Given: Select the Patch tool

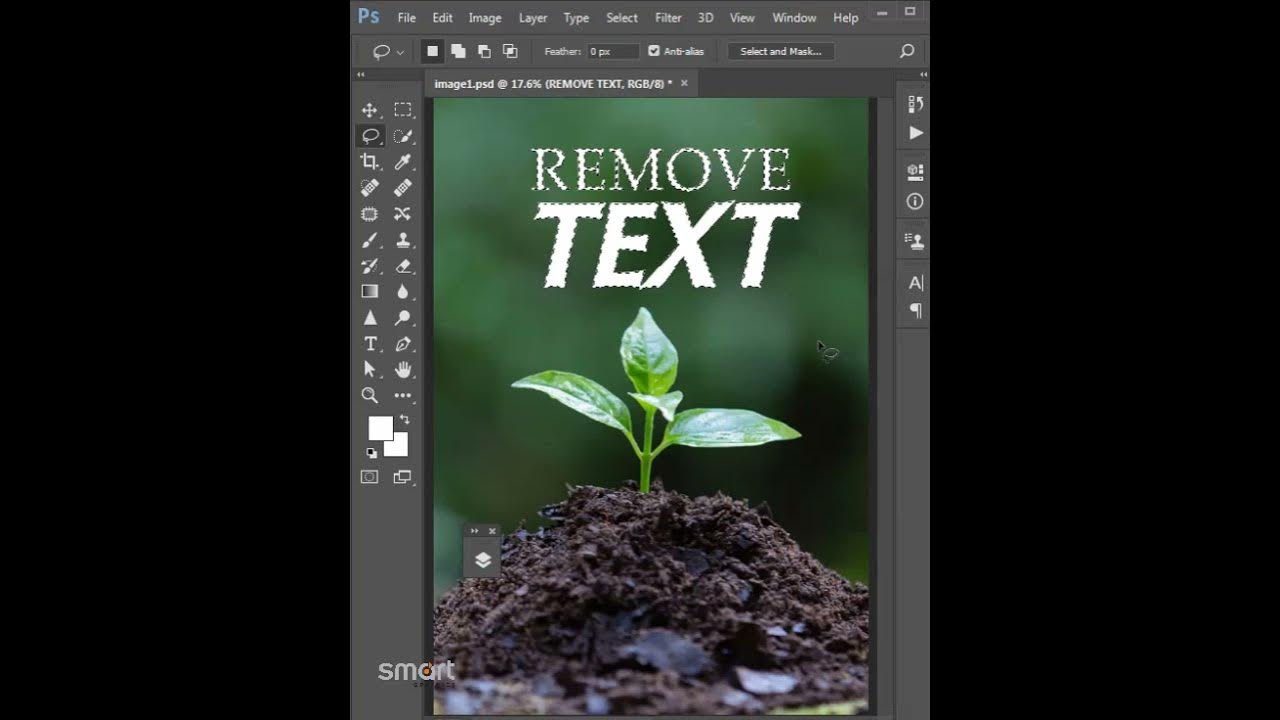Looking at the screenshot, I should tap(370, 214).
